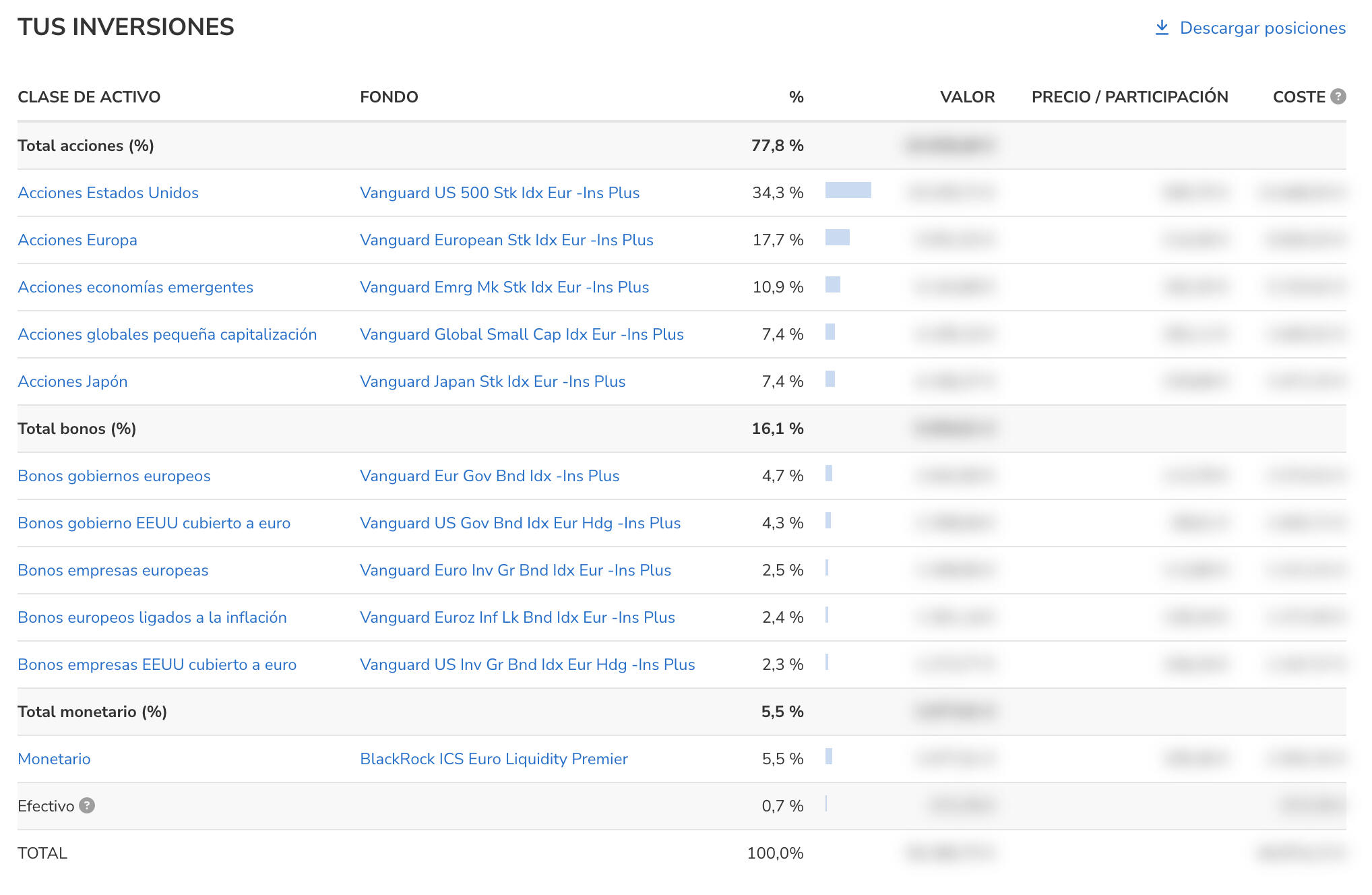This screenshot has width=1372, height=895.
Task: Click the 16,1 % total bonos value
Action: pyautogui.click(x=778, y=429)
